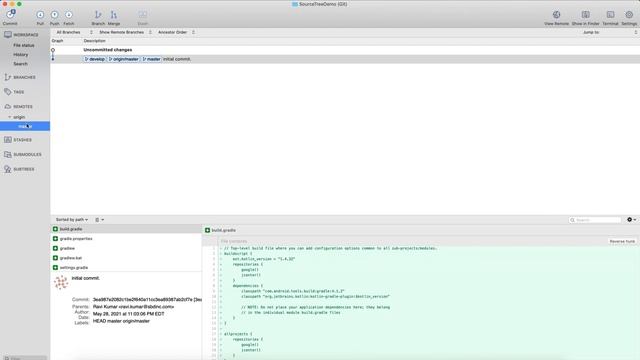Open Search in the sidebar
The image size is (640, 360).
[20, 64]
